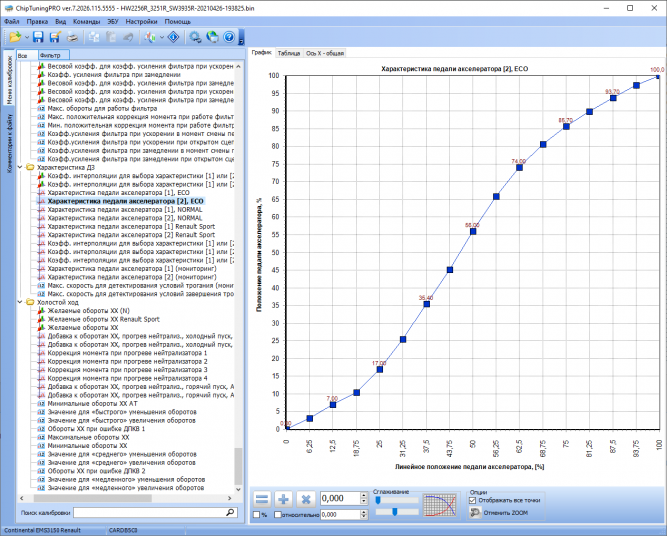Open the Помощь menu
667x536 pixels.
tap(177, 21)
